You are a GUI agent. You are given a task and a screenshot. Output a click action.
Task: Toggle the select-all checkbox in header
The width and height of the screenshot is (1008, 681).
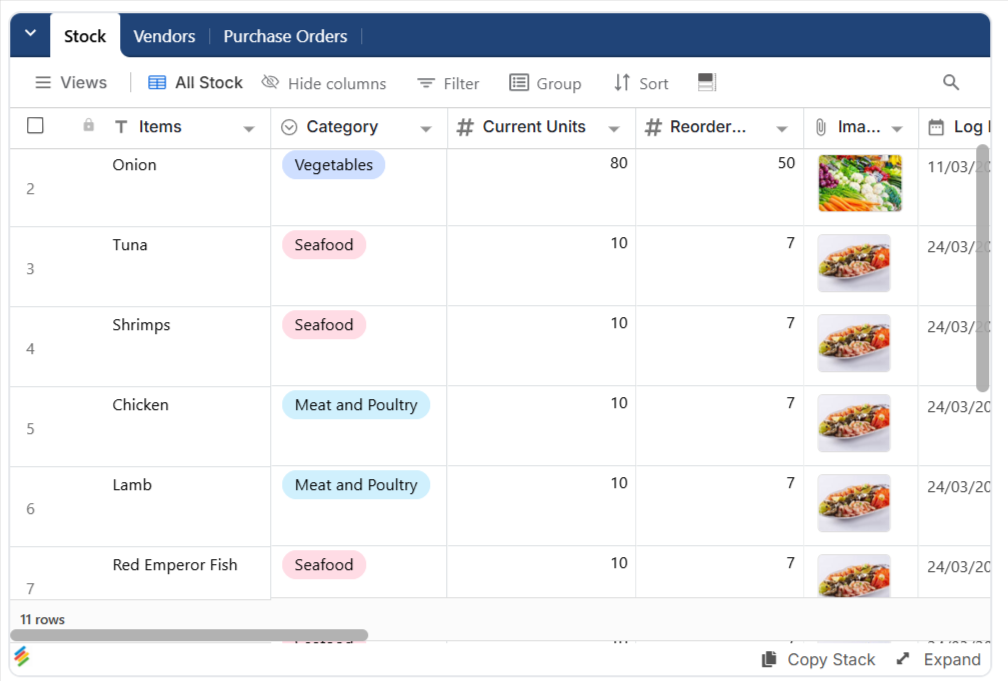[35, 125]
